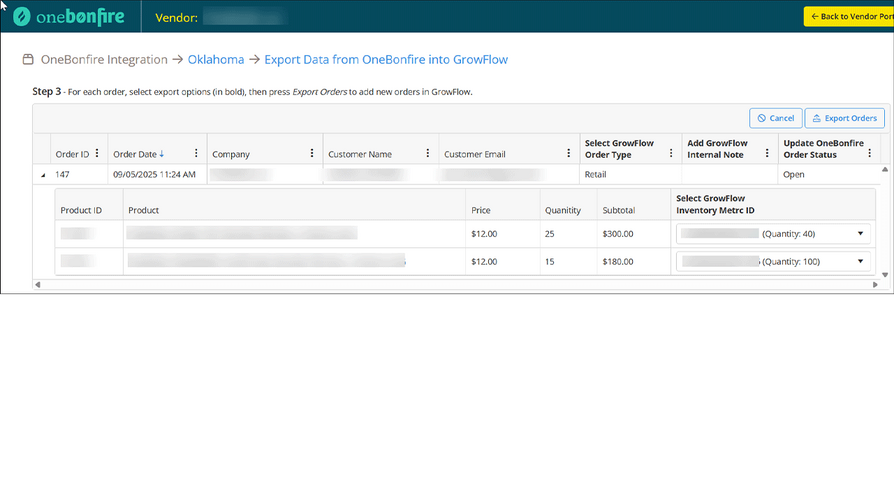Open the GrowFlow Order Type column menu

pos(671,154)
